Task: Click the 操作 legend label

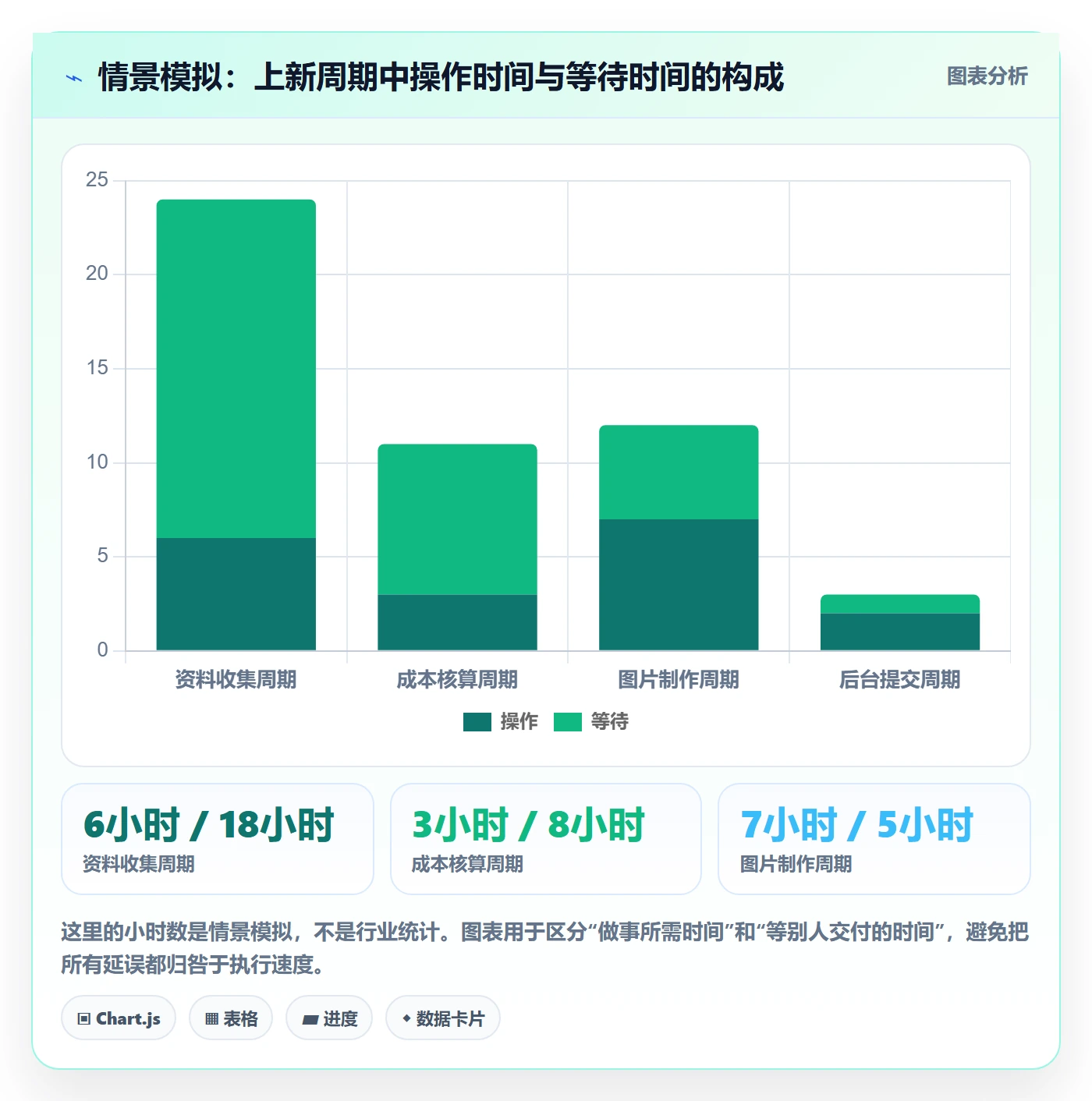Action: click(x=519, y=722)
